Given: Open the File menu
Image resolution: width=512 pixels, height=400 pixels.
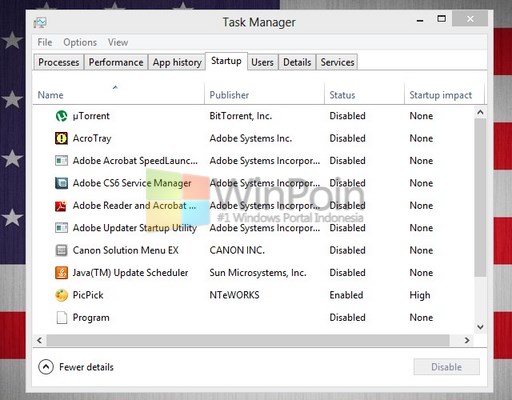Looking at the screenshot, I should tap(45, 42).
